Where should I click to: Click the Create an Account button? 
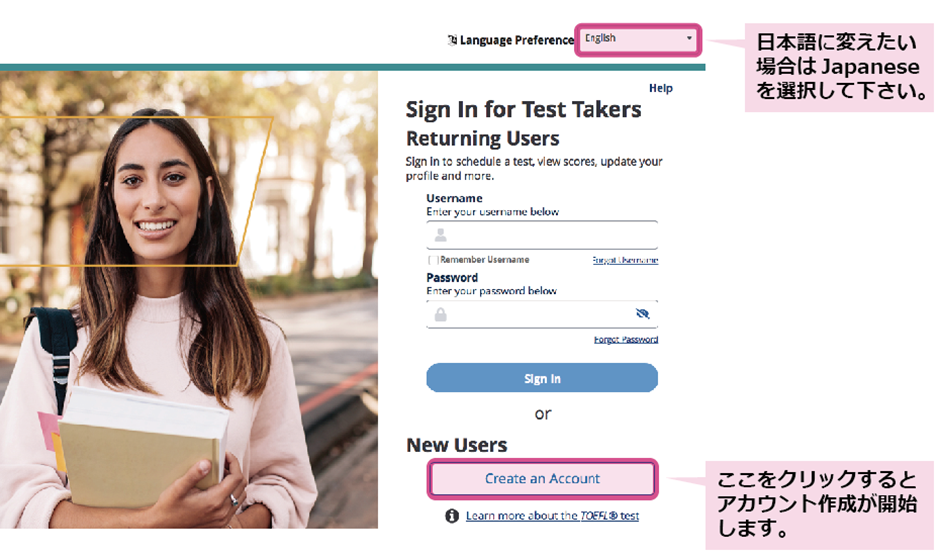click(x=543, y=479)
